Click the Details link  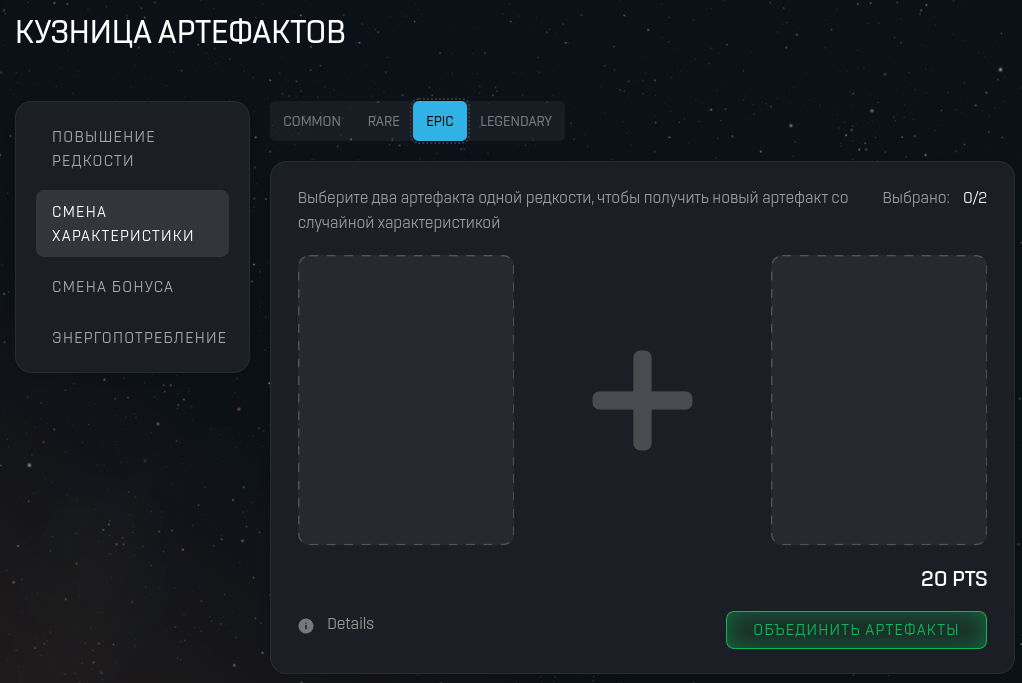coord(350,624)
